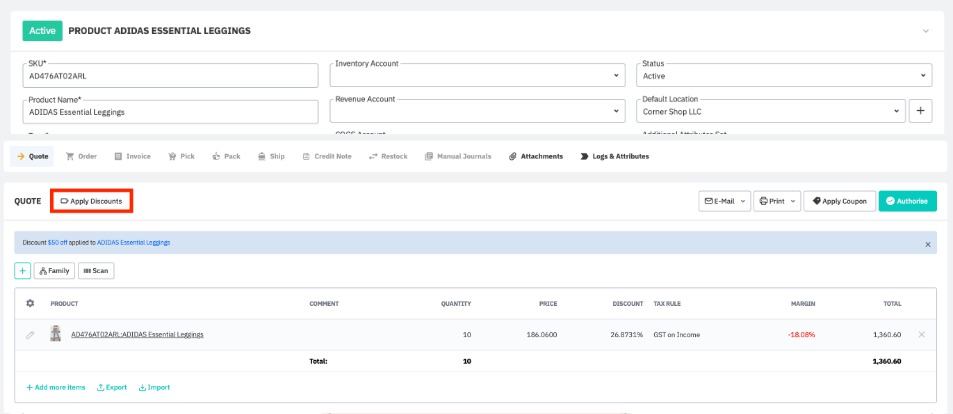
Task: Click the Authorise button
Action: click(907, 201)
